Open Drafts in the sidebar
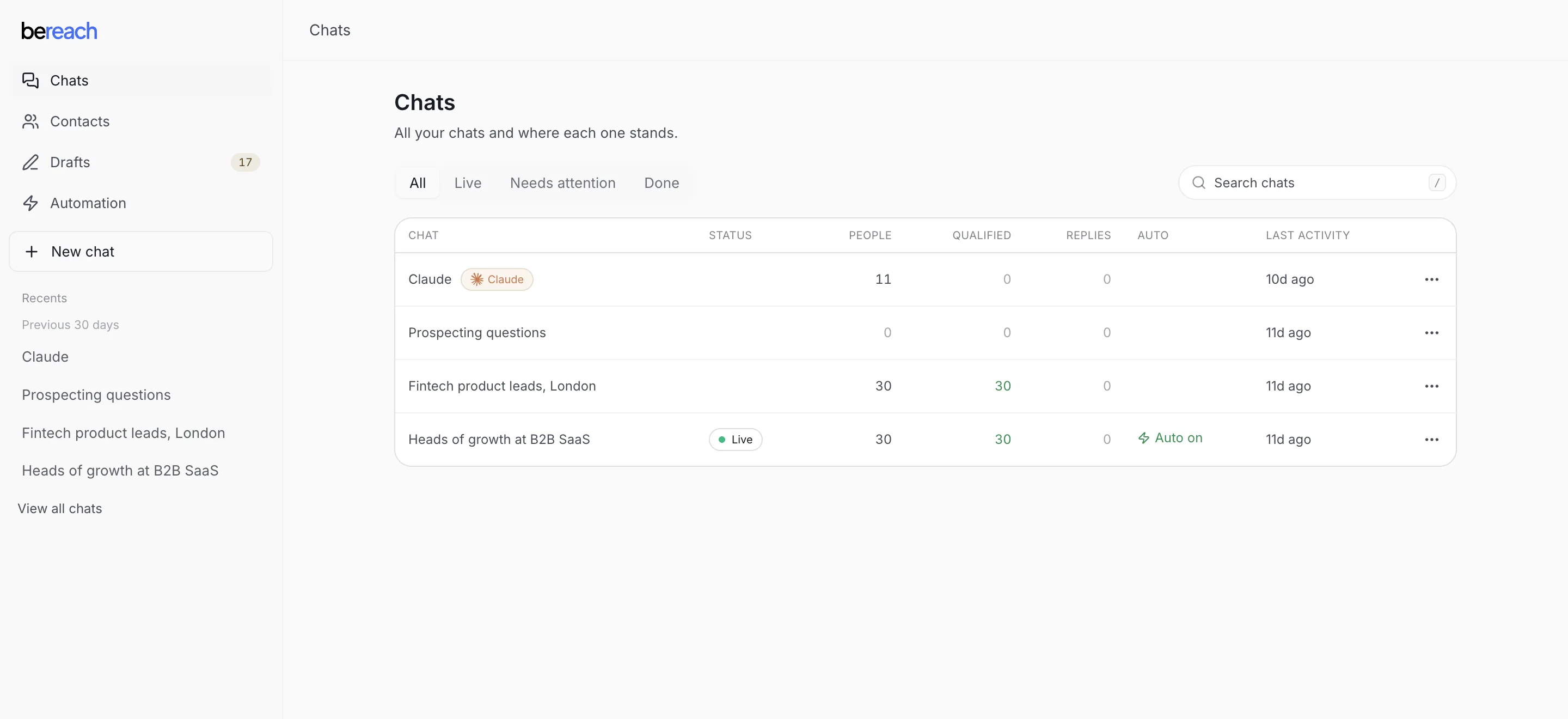This screenshot has width=1568, height=719. (140, 162)
